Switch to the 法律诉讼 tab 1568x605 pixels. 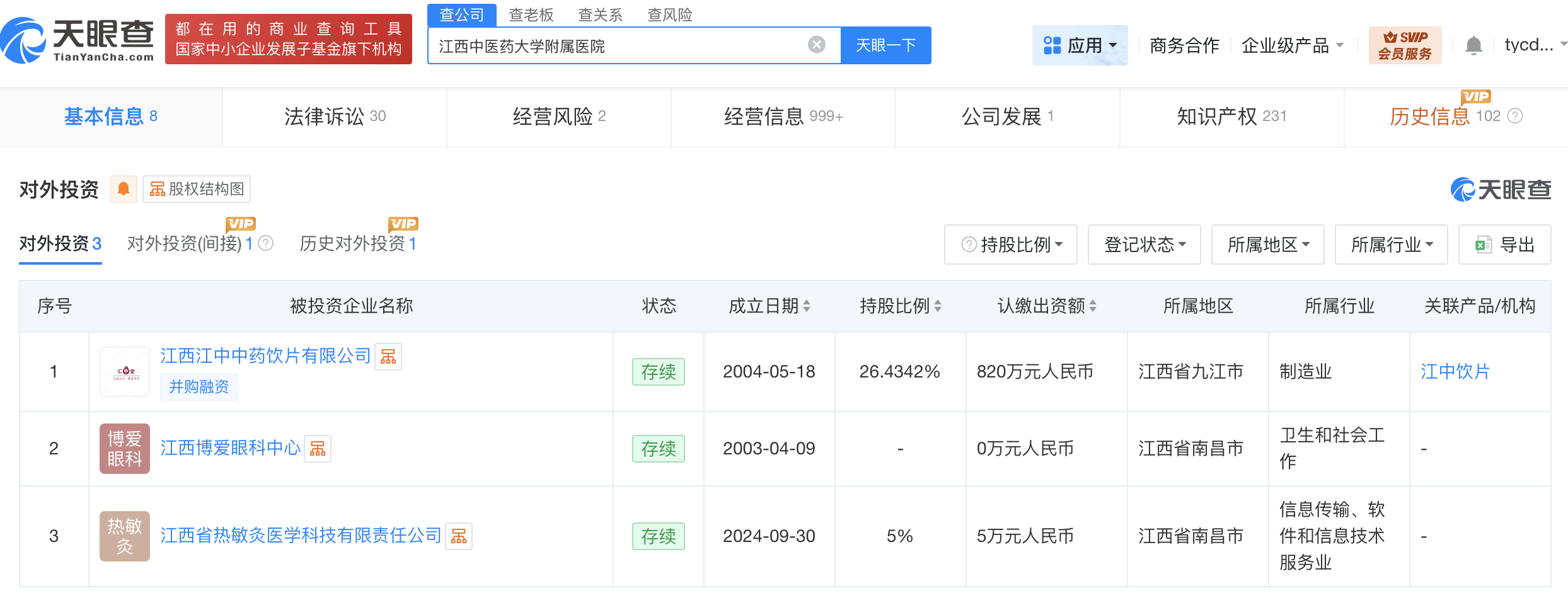pyautogui.click(x=335, y=117)
